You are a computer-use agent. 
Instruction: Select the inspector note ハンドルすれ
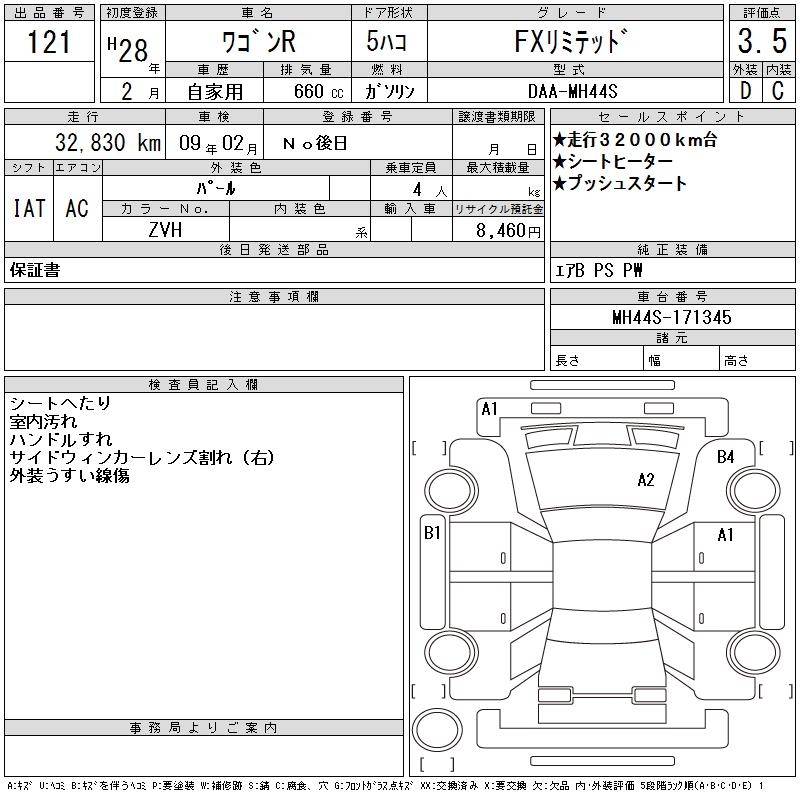61,439
